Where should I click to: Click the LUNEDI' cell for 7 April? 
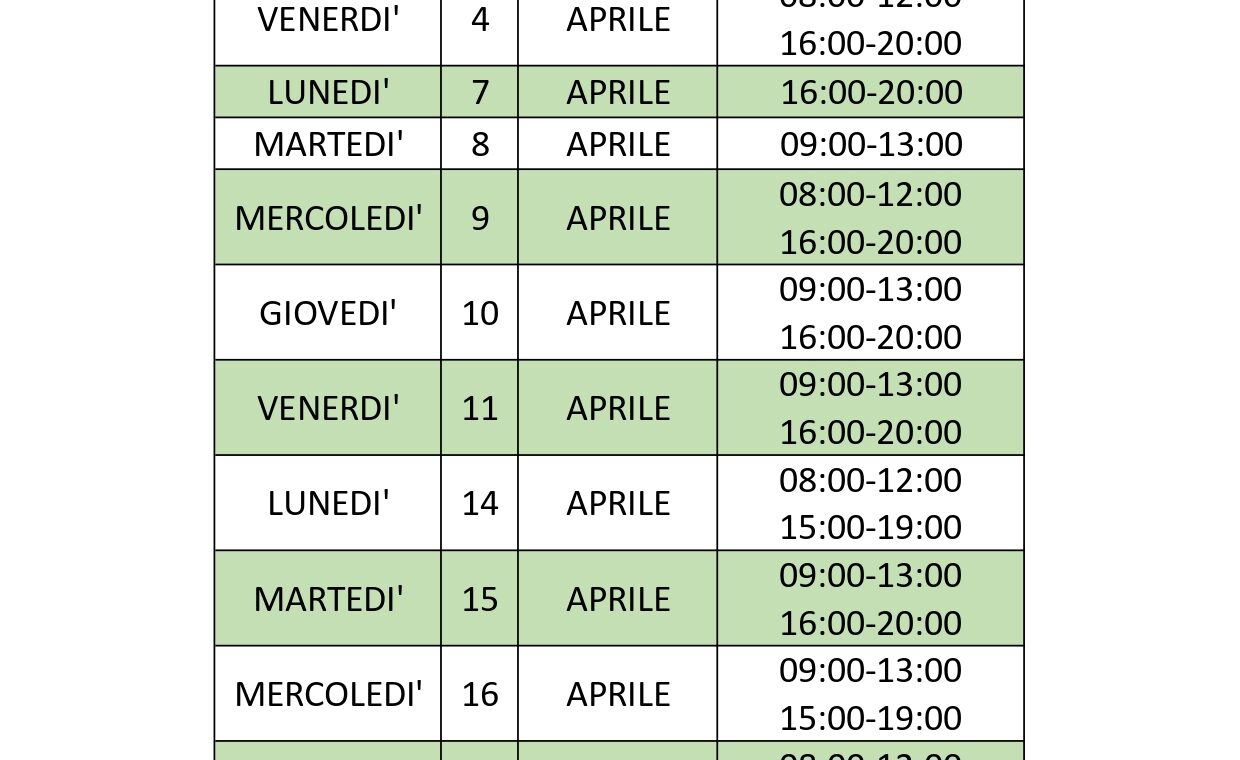pos(328,92)
